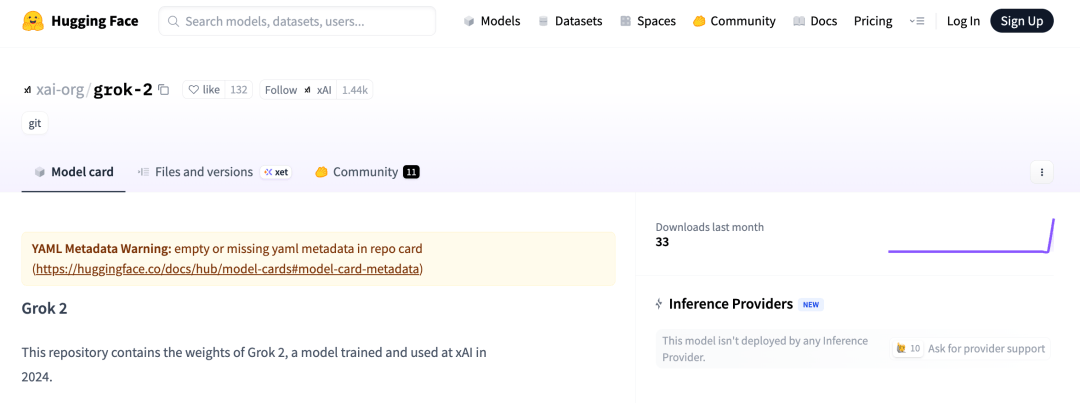The image size is (1080, 403).
Task: Click the git tag
Action: click(34, 124)
